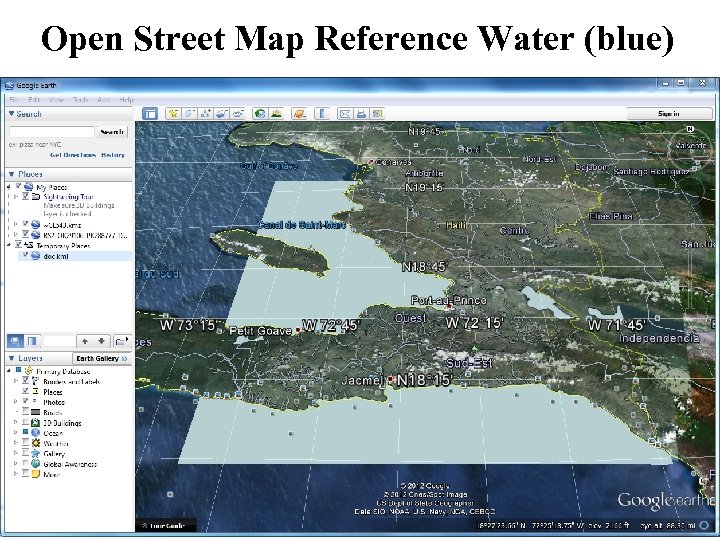Enable the Weather layer checkbox
This screenshot has height=540, width=720.
(25, 443)
